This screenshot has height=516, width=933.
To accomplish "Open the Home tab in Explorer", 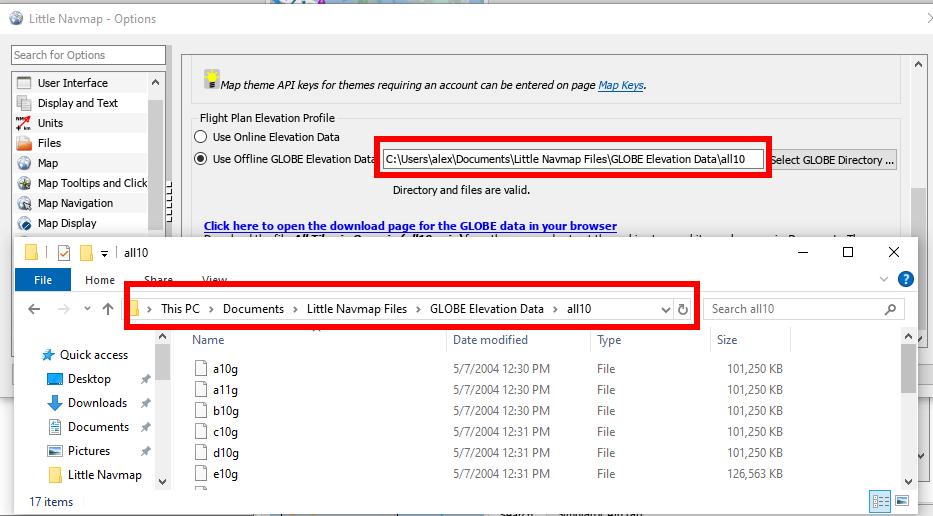I will click(x=99, y=280).
